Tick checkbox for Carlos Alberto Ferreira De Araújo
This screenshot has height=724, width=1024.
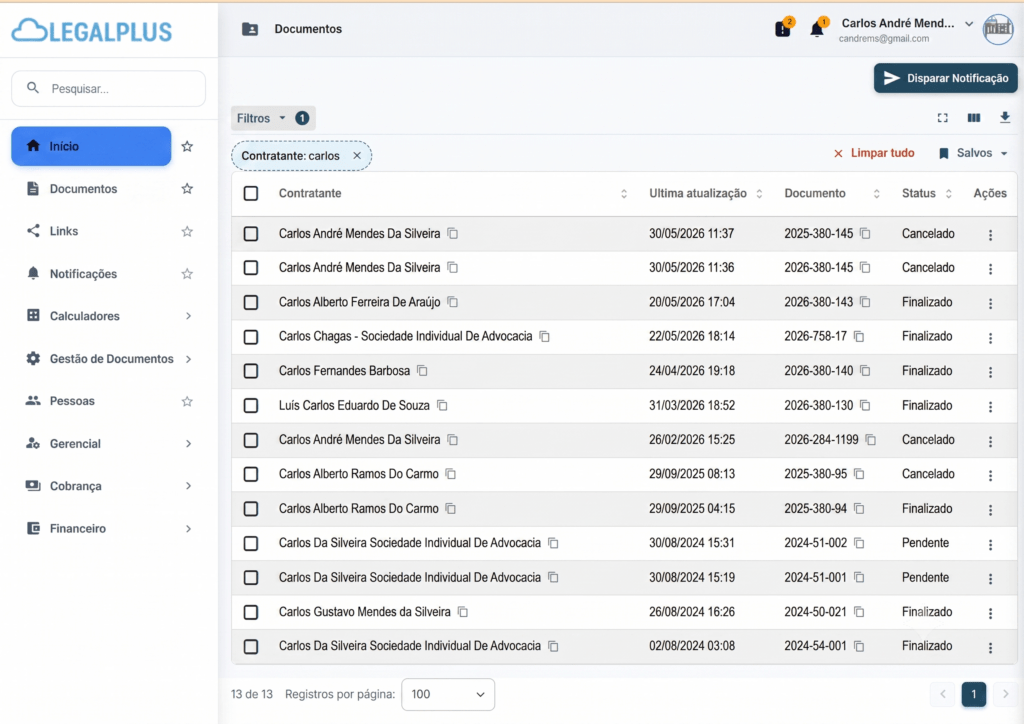coord(251,302)
